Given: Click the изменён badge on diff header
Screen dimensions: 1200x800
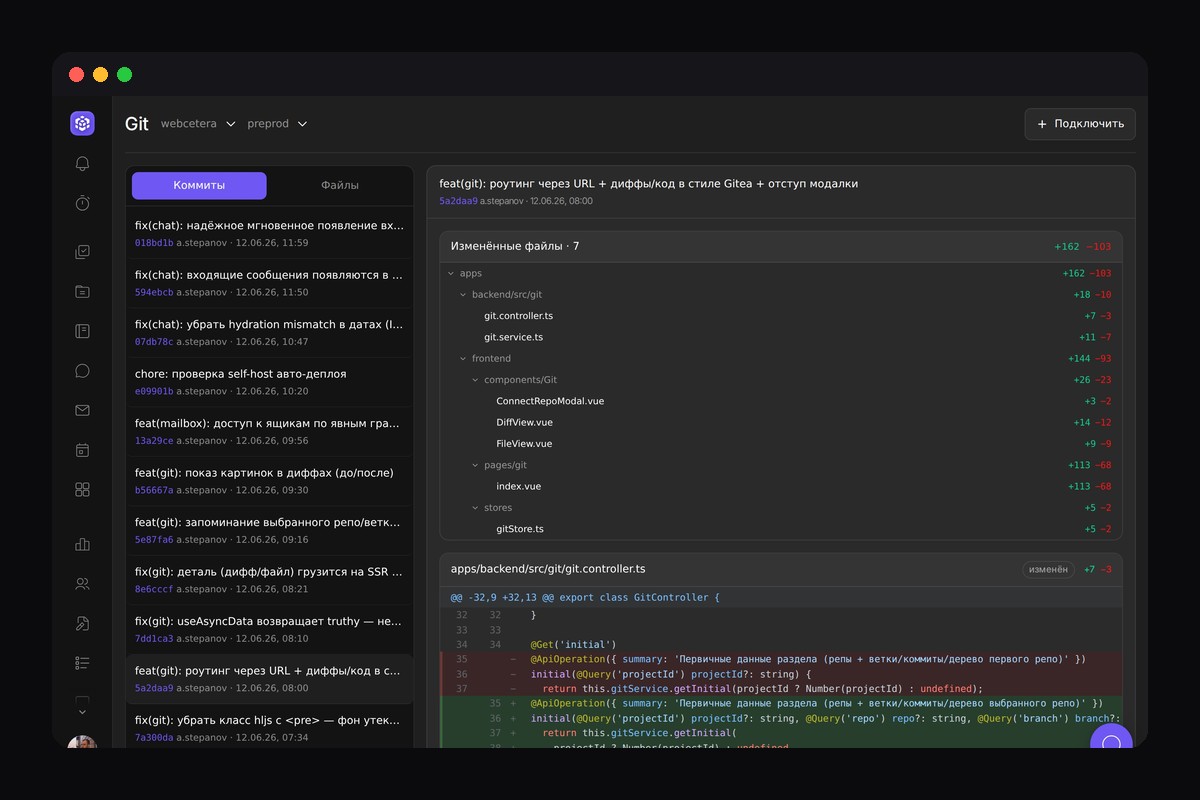Looking at the screenshot, I should (1048, 569).
